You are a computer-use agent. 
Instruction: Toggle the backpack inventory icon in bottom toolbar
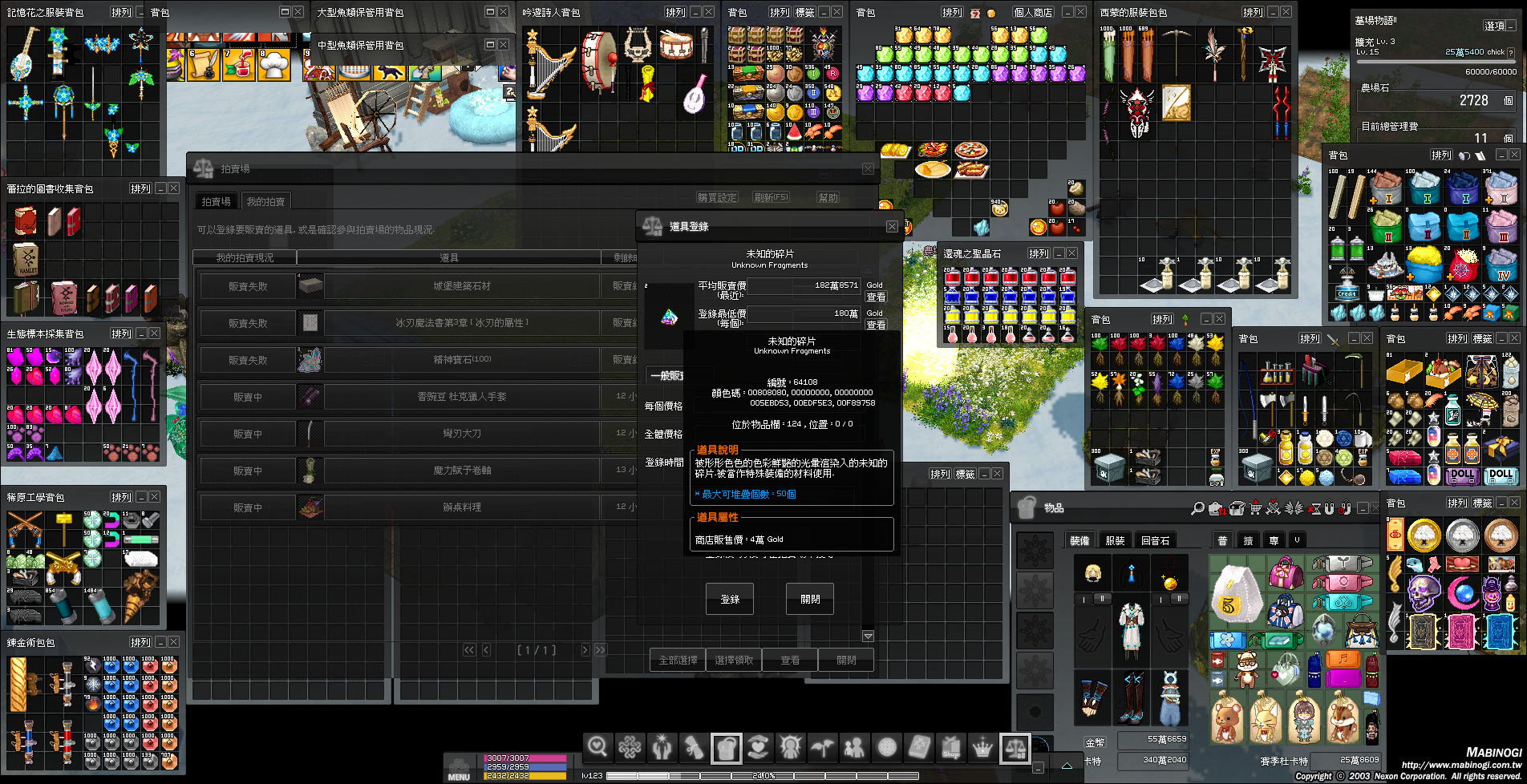[x=726, y=747]
